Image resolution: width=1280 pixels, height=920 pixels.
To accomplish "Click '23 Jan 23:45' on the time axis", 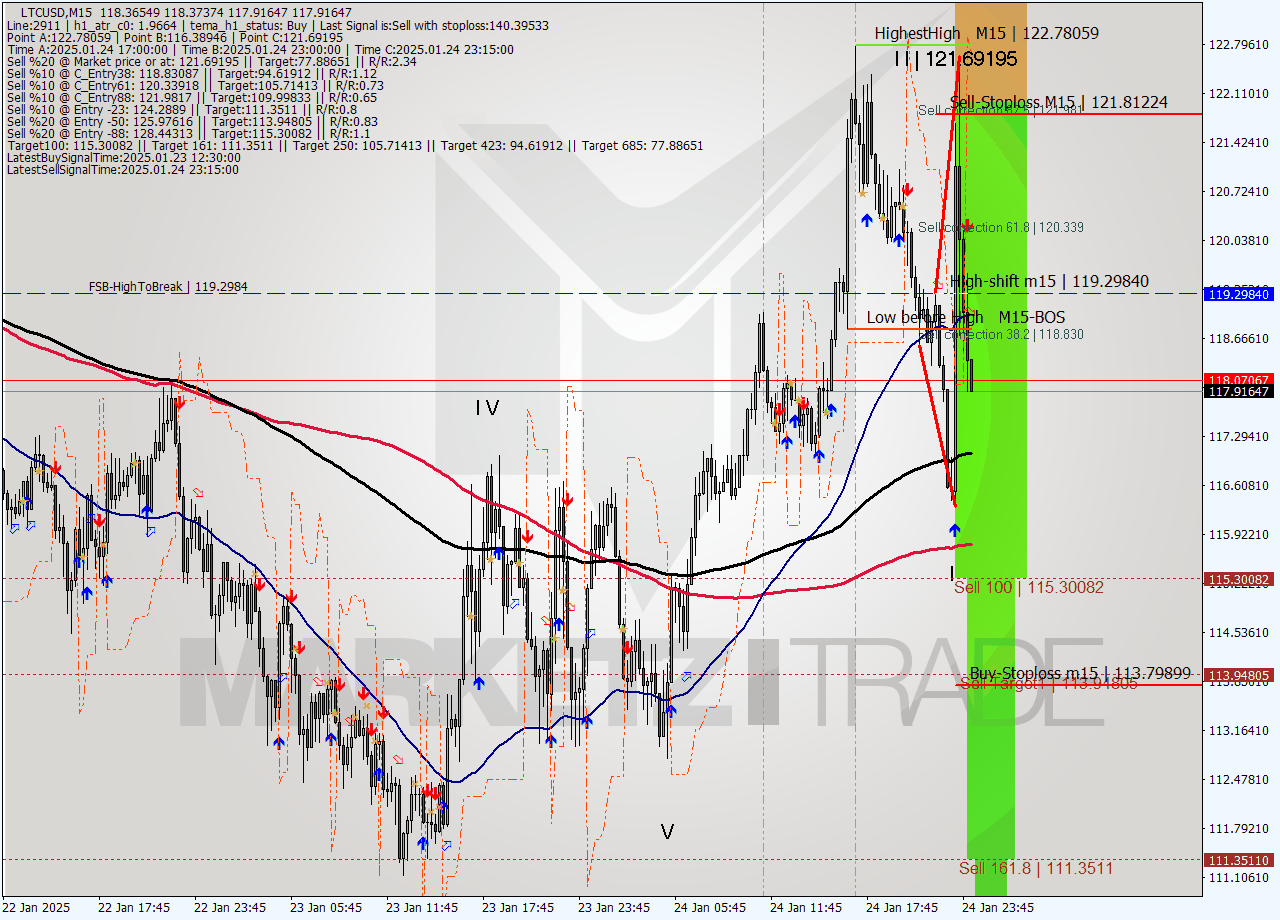I will [x=614, y=907].
